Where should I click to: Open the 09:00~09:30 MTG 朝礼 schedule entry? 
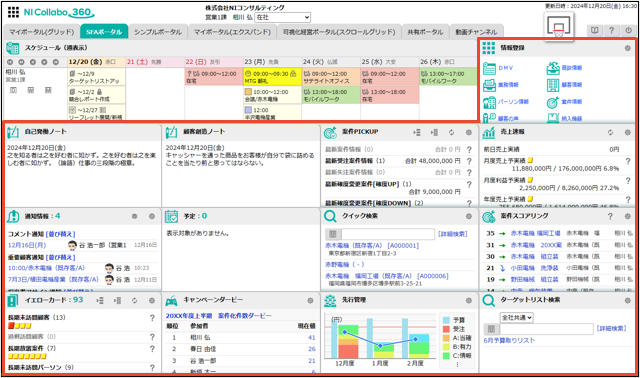[x=272, y=77]
